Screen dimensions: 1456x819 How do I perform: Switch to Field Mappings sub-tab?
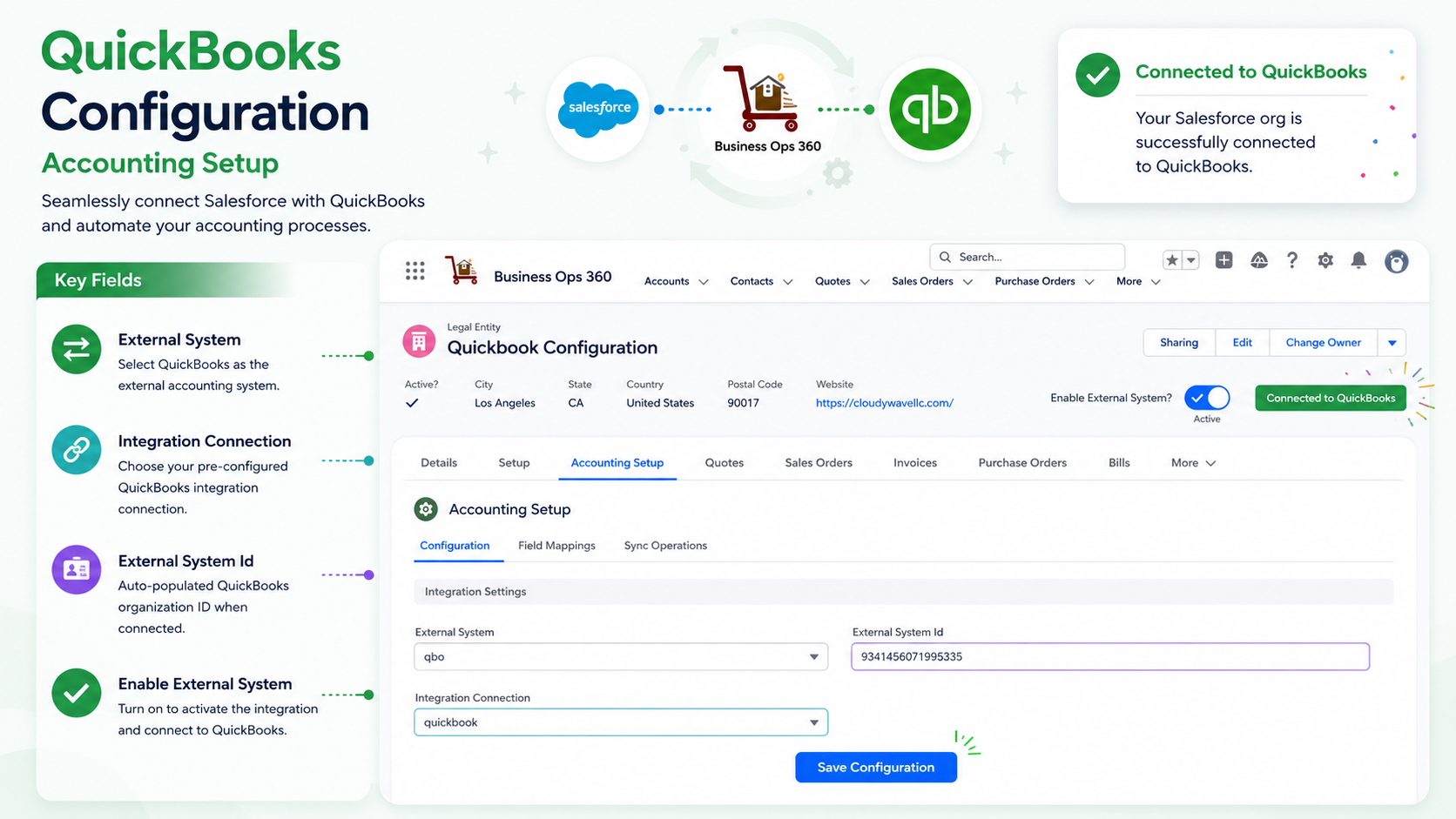pyautogui.click(x=556, y=546)
